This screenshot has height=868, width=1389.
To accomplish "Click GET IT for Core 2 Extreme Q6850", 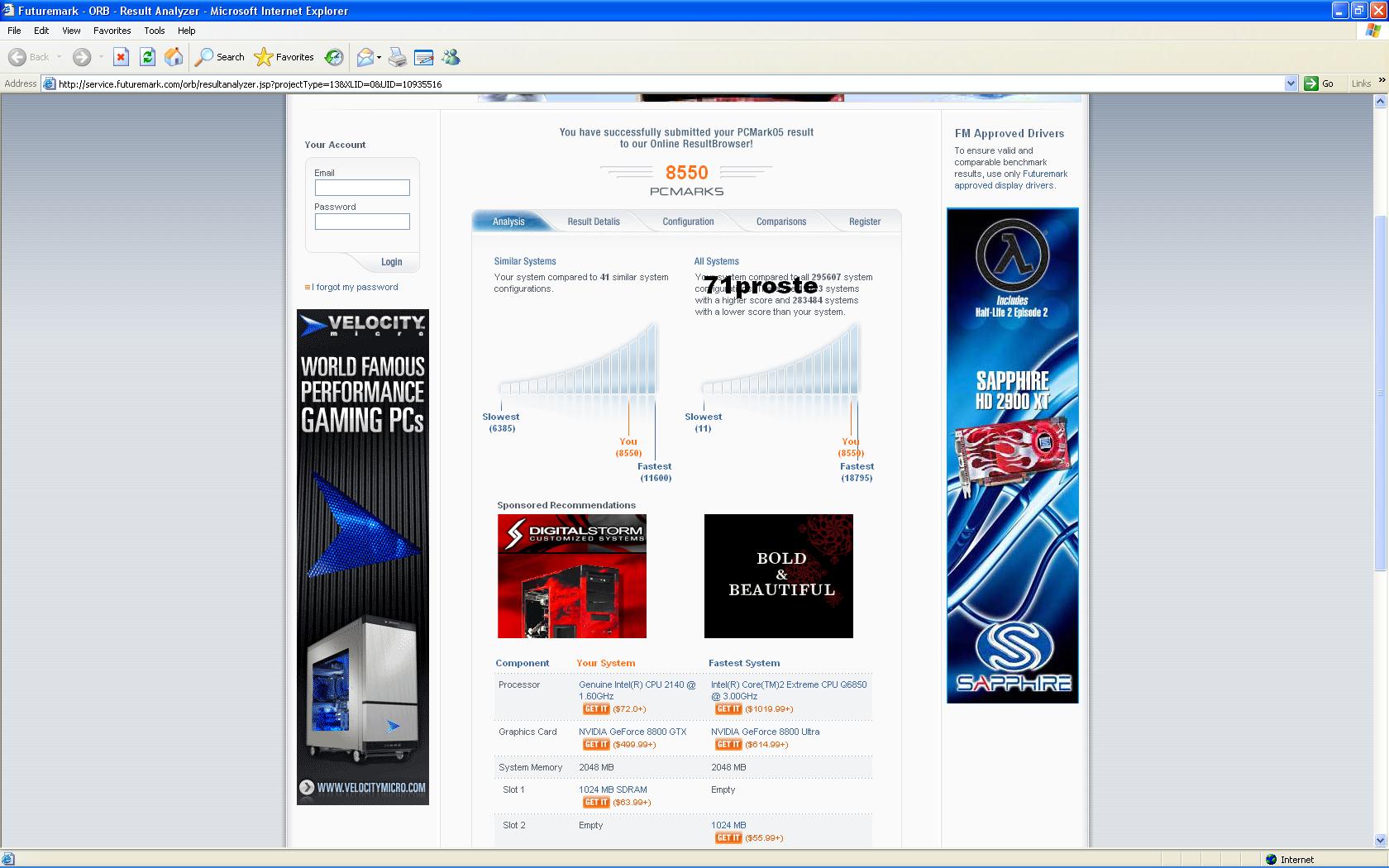I will [728, 709].
